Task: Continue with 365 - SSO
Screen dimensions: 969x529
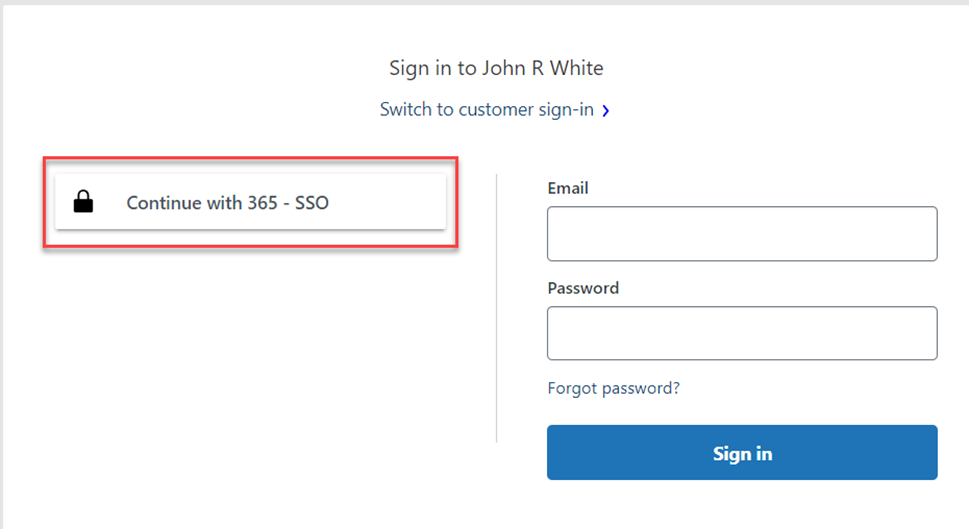Action: coord(250,202)
